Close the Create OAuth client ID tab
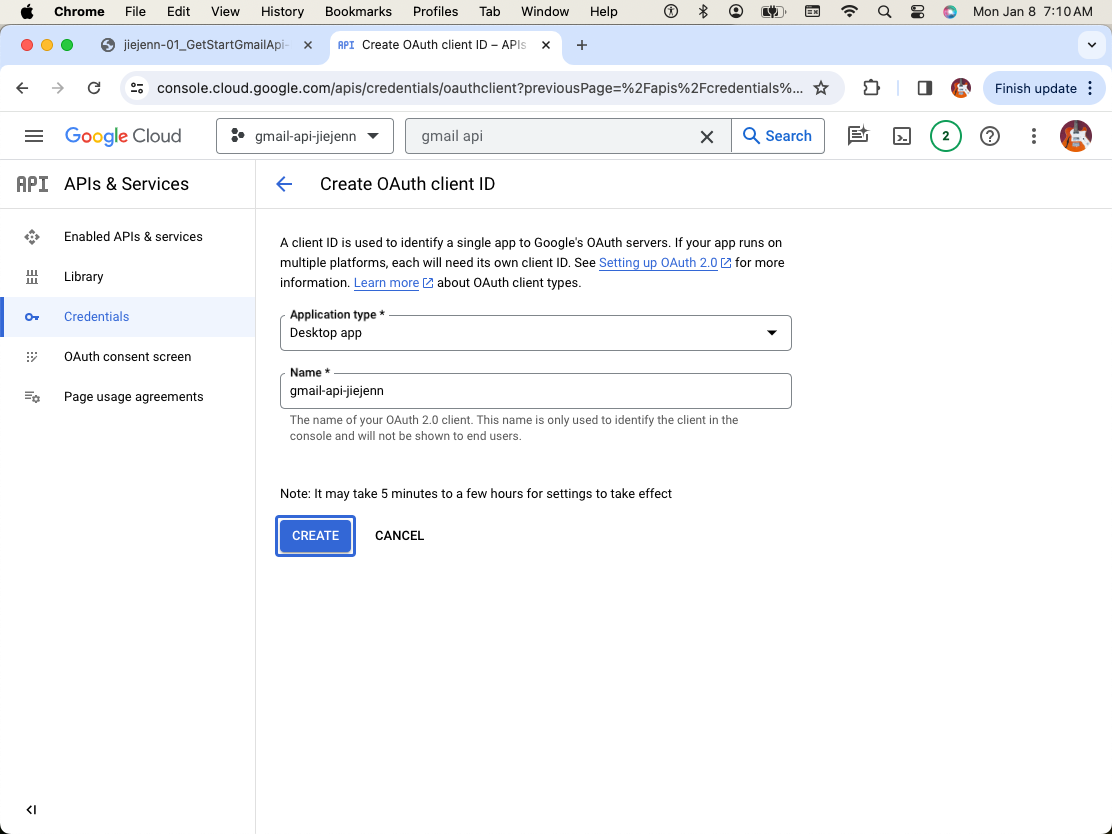The image size is (1112, 834). [545, 45]
